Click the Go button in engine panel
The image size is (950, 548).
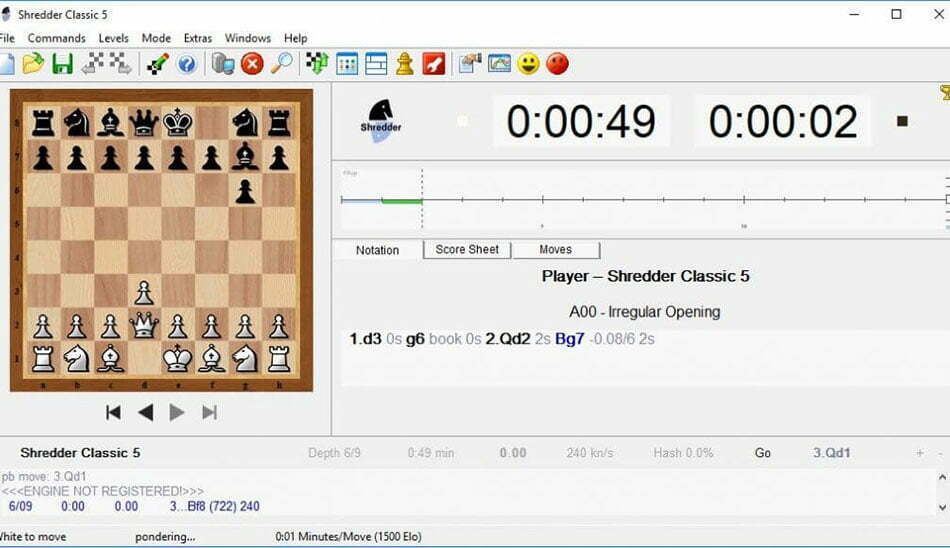[763, 453]
